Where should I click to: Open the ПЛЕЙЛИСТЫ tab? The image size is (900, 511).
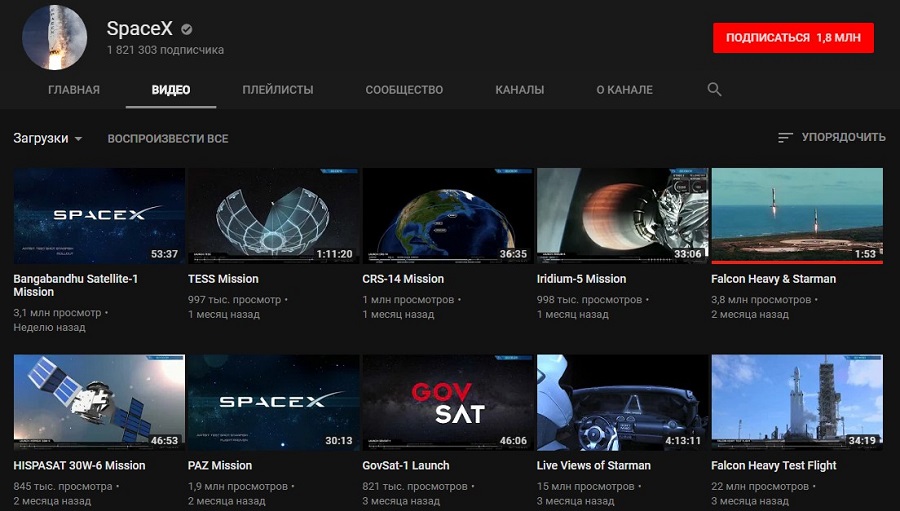pos(278,90)
